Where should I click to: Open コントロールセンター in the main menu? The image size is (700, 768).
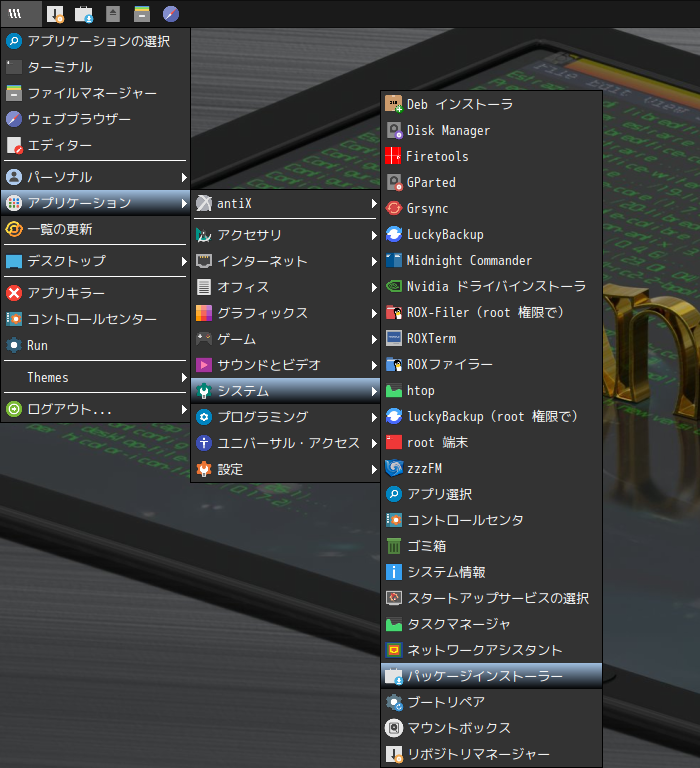click(x=96, y=319)
